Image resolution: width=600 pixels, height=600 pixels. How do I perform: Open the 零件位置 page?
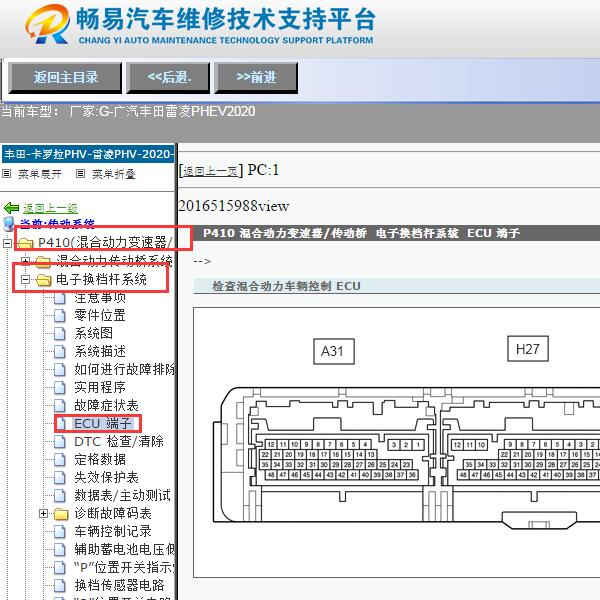[x=100, y=315]
